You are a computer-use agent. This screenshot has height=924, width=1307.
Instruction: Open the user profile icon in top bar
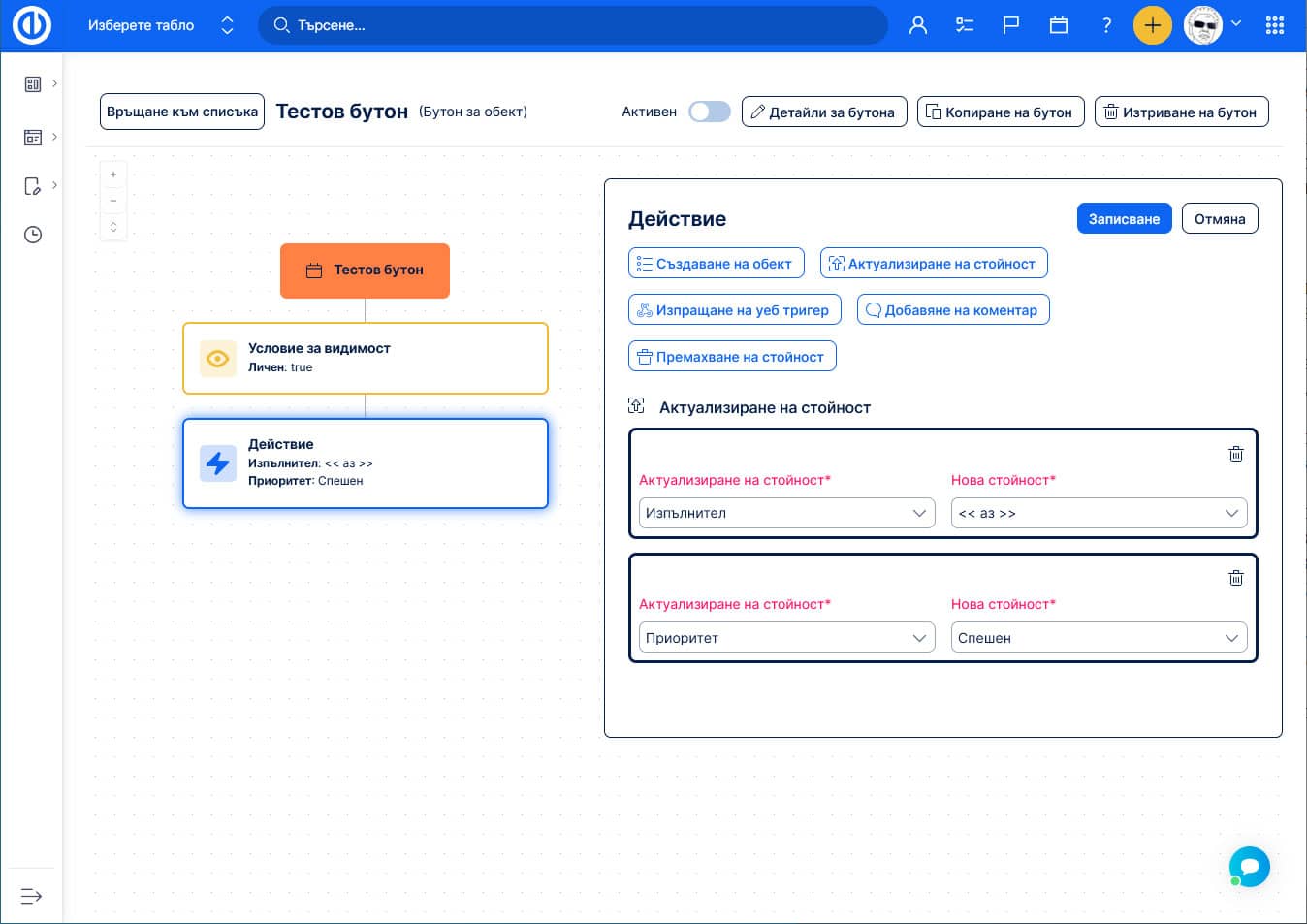(x=917, y=25)
